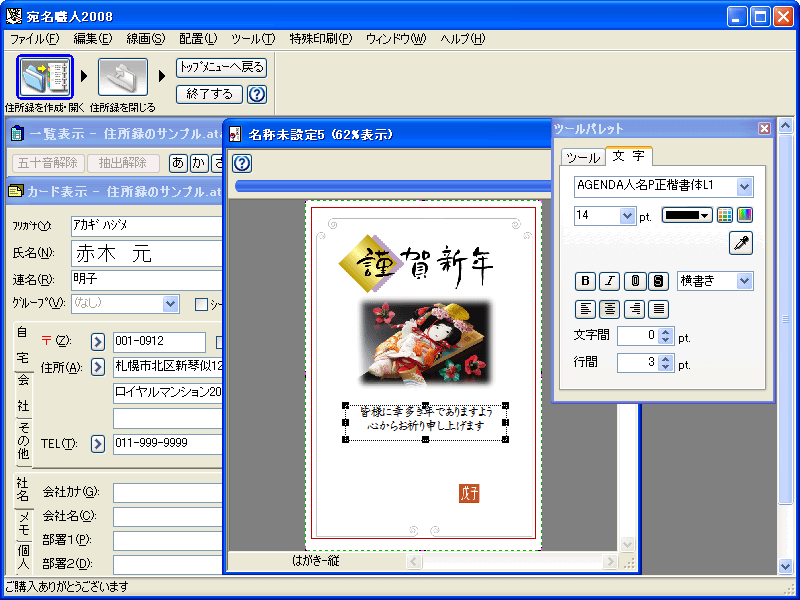This screenshot has width=800, height=600.
Task: Click the 終了する button
Action: tap(209, 94)
